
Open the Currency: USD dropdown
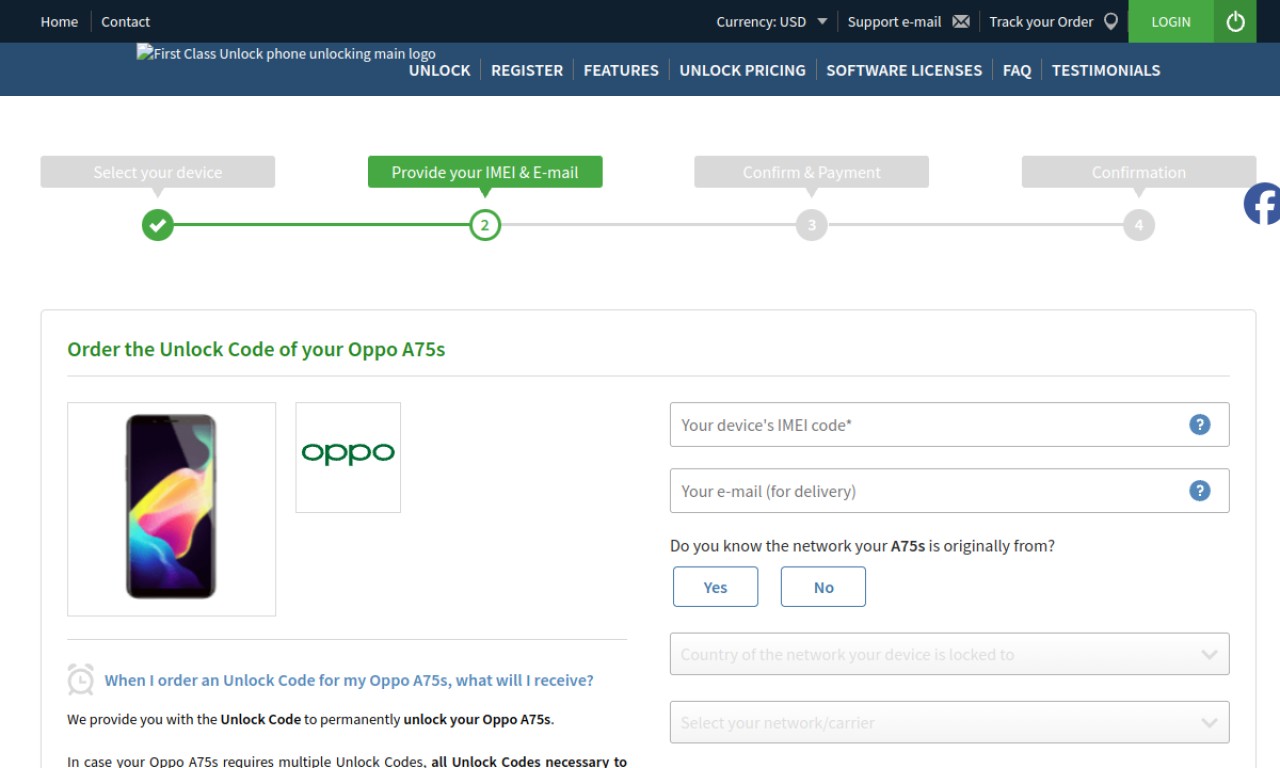coord(772,21)
